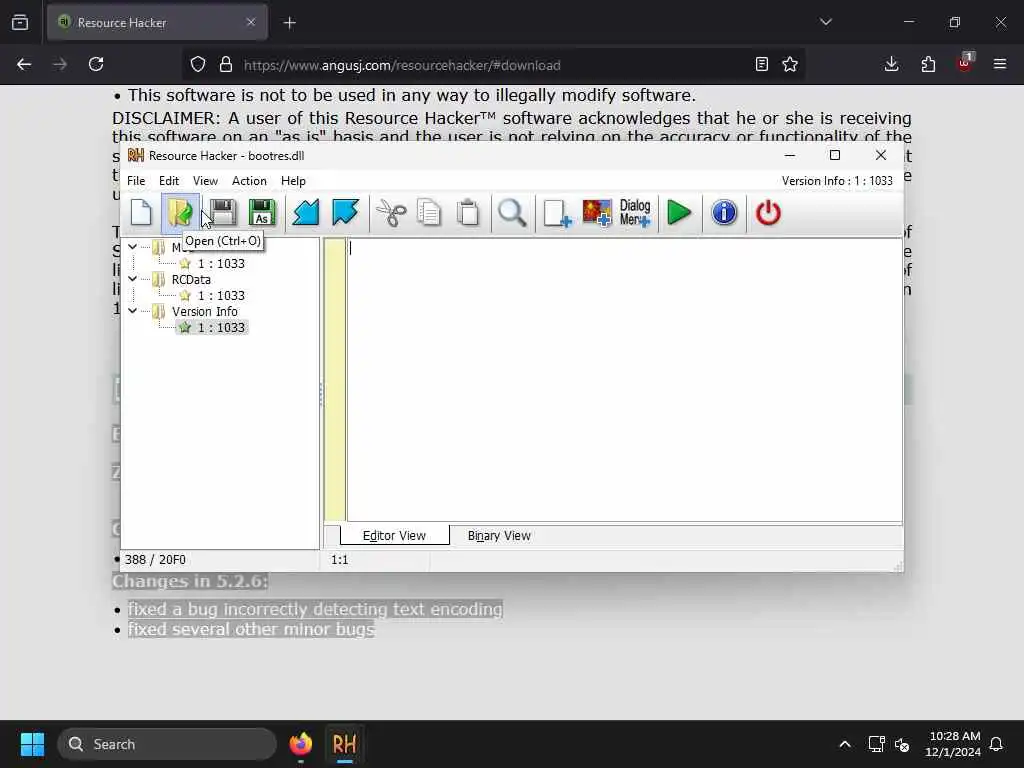1024x768 pixels.
Task: Open the Help menu
Action: click(x=293, y=181)
